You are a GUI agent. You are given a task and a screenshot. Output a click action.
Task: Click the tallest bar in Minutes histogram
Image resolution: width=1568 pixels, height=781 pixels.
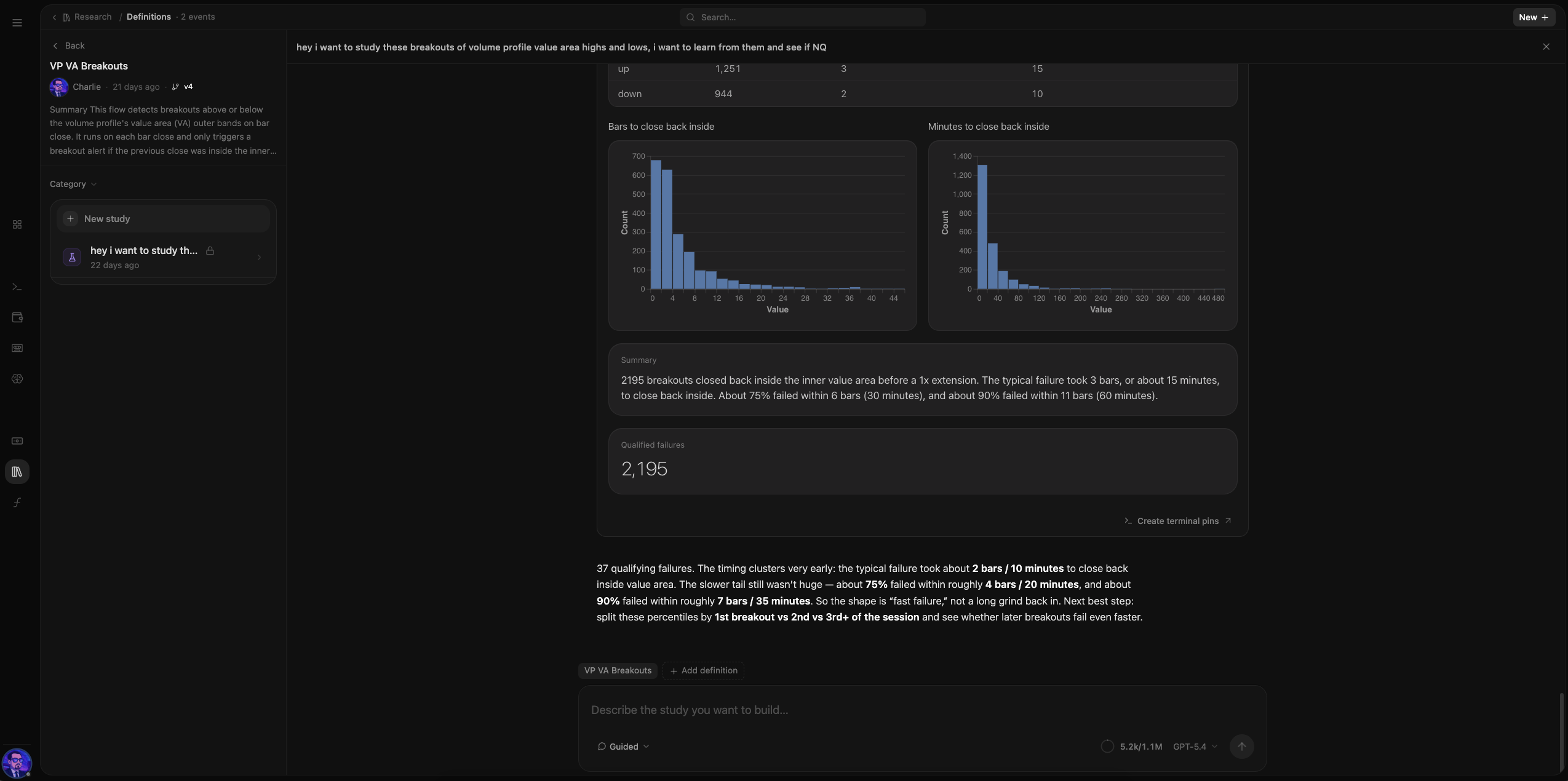(982, 227)
